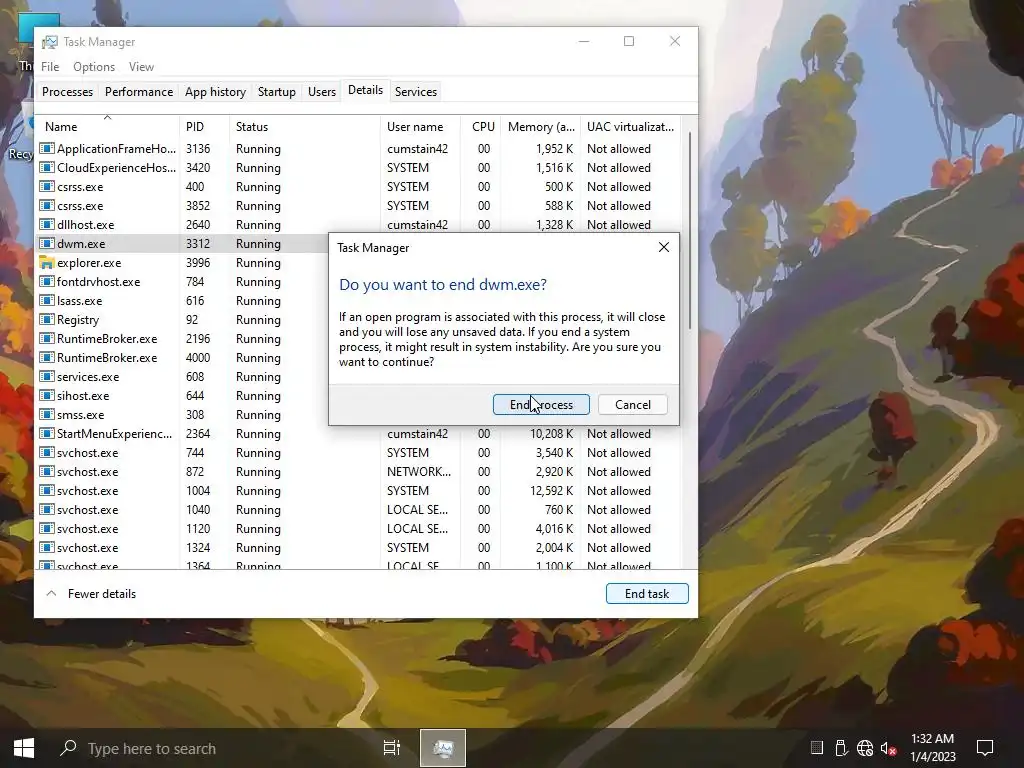Click the Task Manager taskbar icon
1024x768 pixels.
[x=443, y=748]
